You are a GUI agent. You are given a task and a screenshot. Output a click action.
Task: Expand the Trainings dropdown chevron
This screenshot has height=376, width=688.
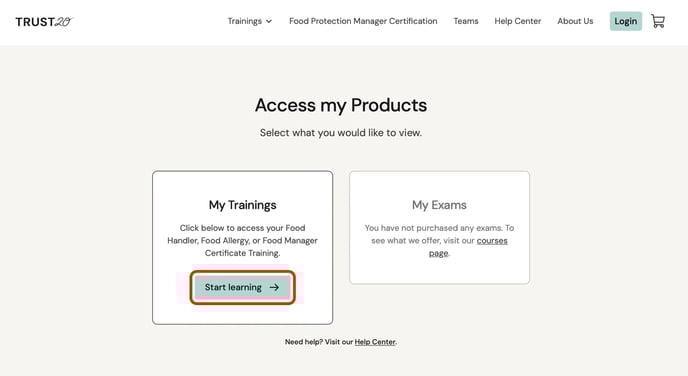click(x=269, y=21)
